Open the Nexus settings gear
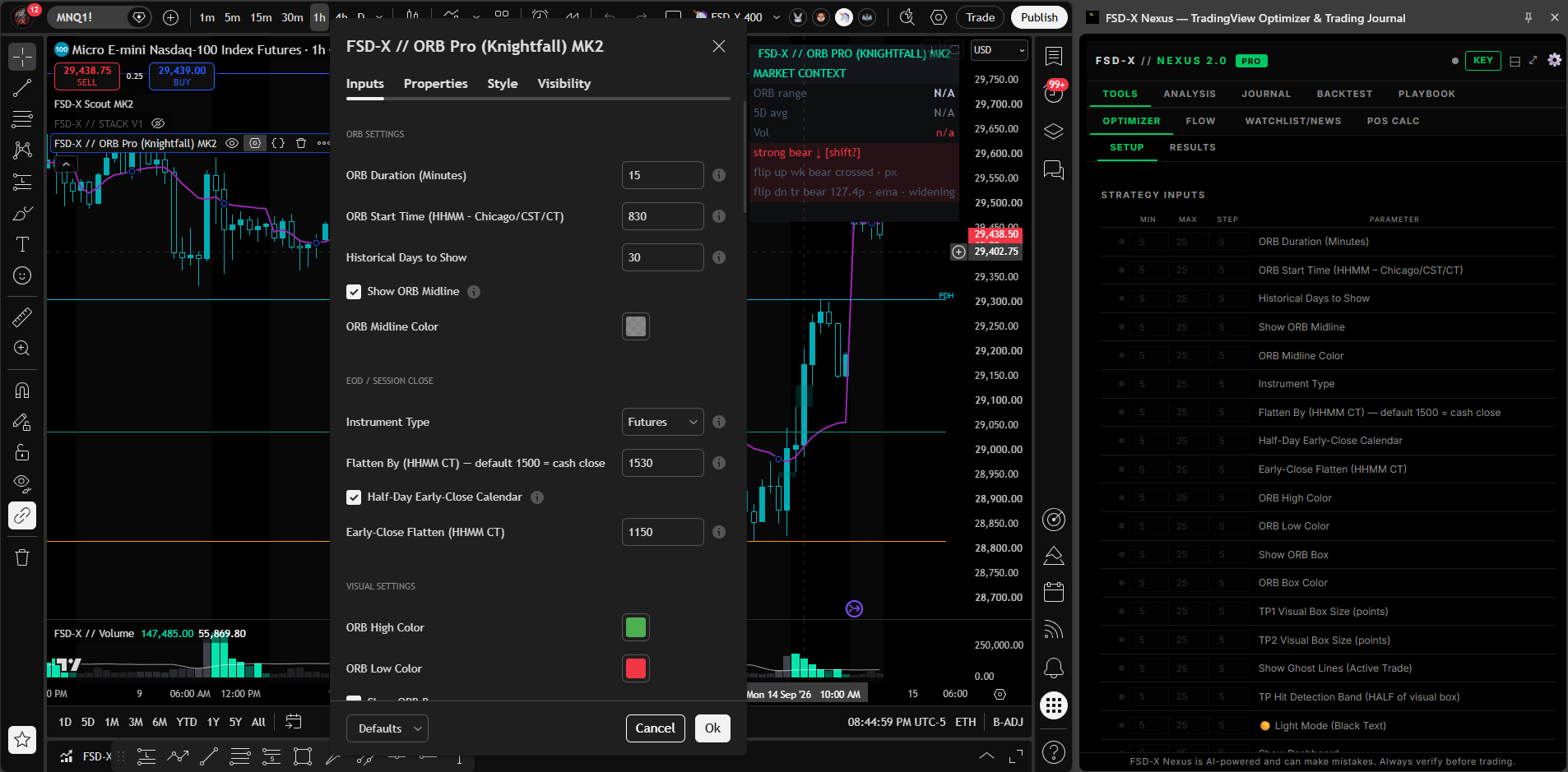 click(x=1554, y=60)
